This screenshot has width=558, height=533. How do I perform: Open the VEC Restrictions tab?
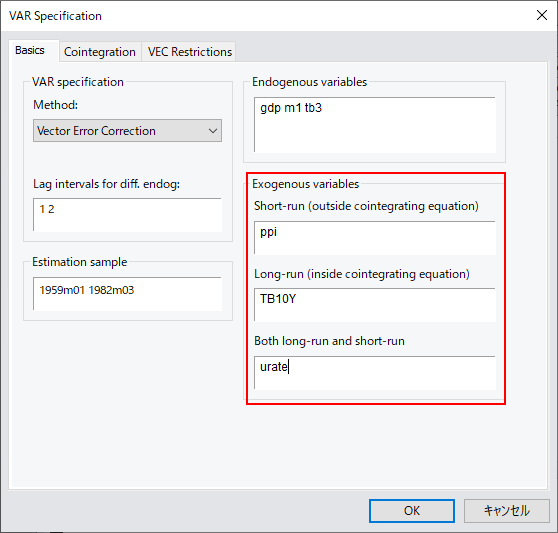(x=189, y=52)
